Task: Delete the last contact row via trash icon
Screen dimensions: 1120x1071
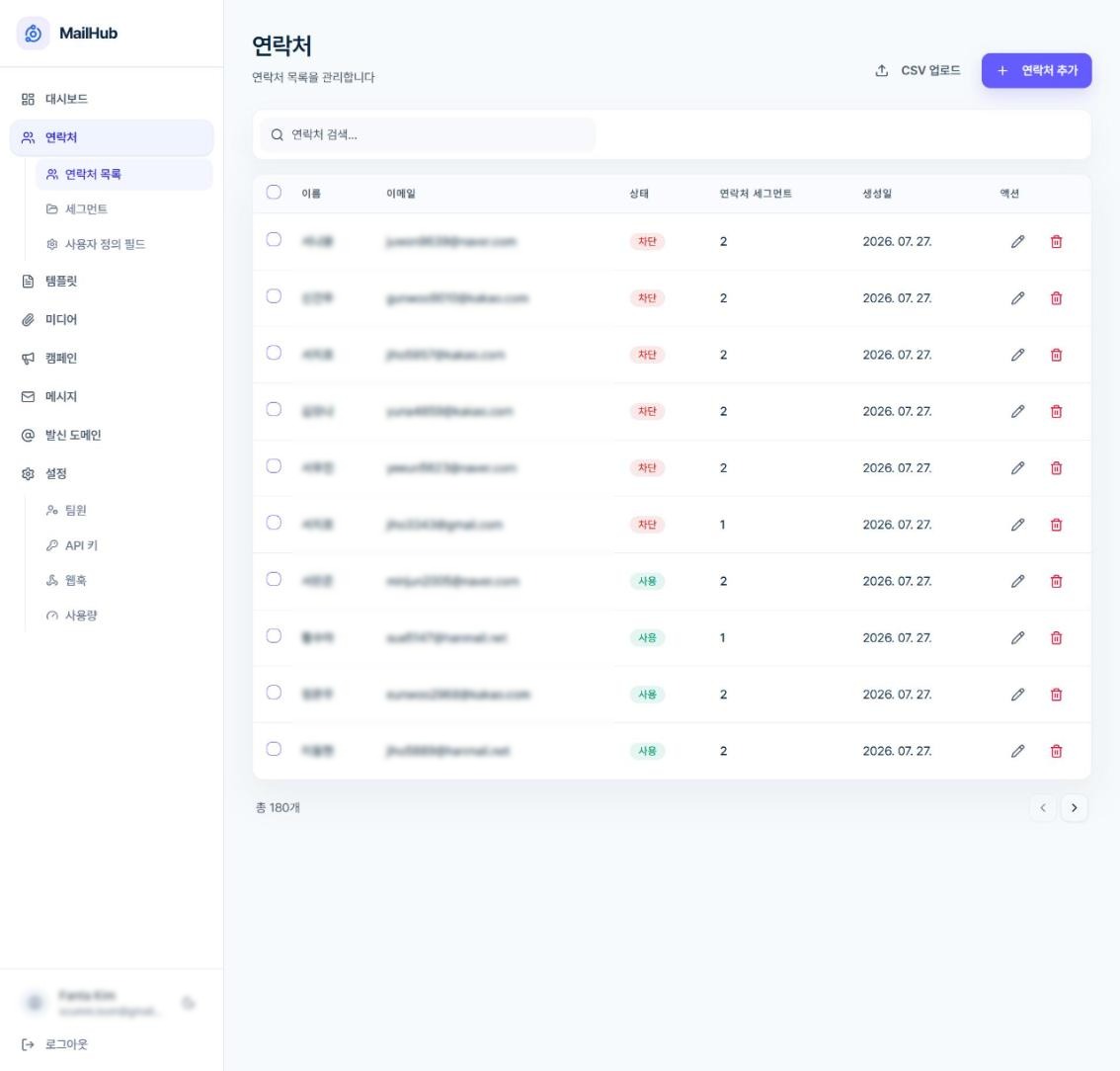Action: pyautogui.click(x=1056, y=751)
